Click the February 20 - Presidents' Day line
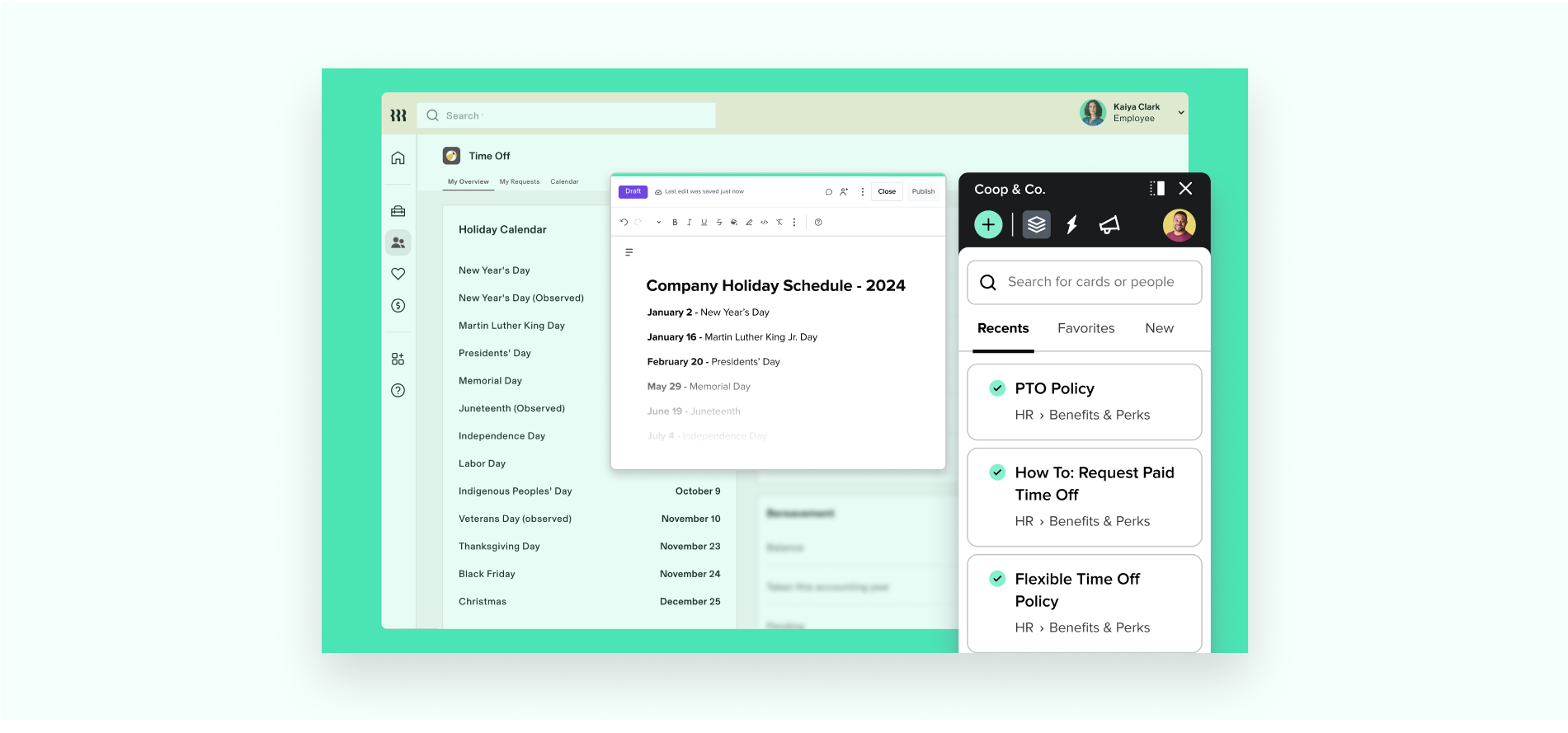Screen dimensions: 1568x733 (x=713, y=362)
